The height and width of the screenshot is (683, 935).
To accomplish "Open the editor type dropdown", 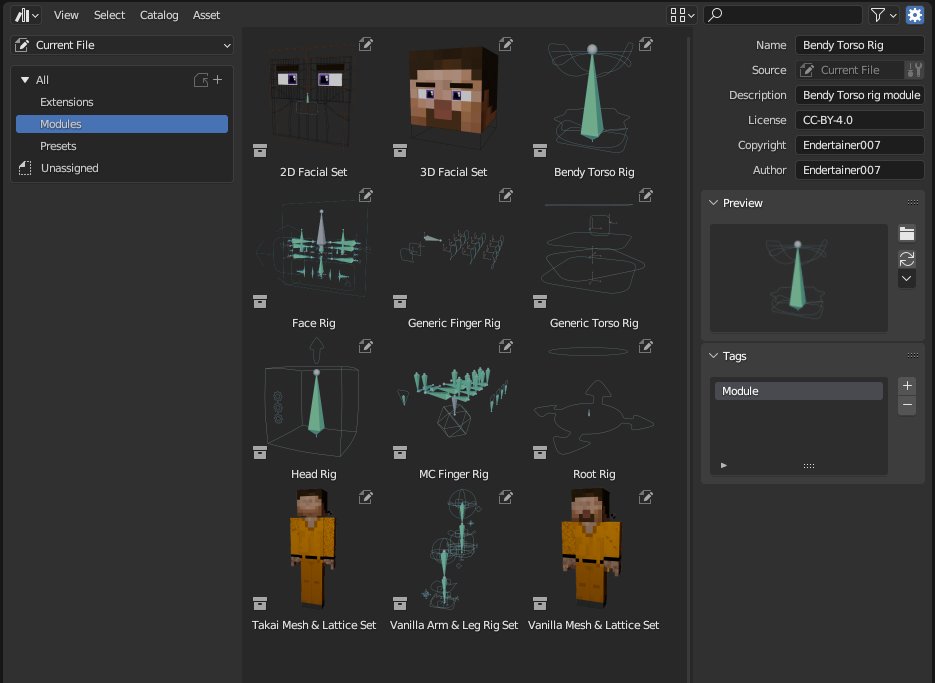I will tap(26, 15).
